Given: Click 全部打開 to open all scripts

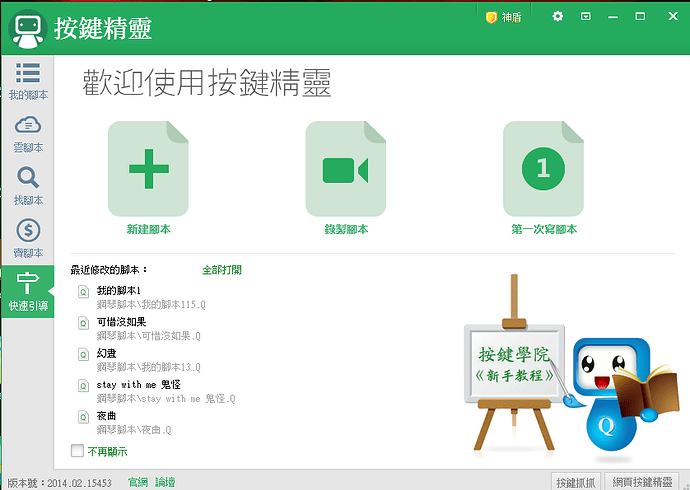Looking at the screenshot, I should [222, 270].
